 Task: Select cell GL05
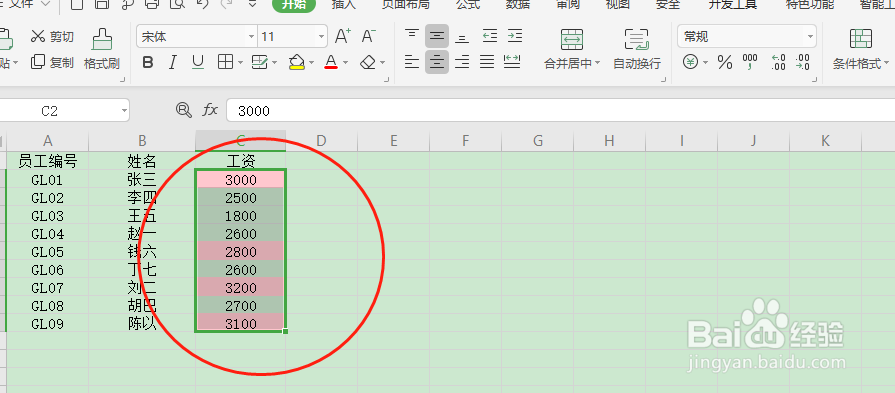point(47,252)
